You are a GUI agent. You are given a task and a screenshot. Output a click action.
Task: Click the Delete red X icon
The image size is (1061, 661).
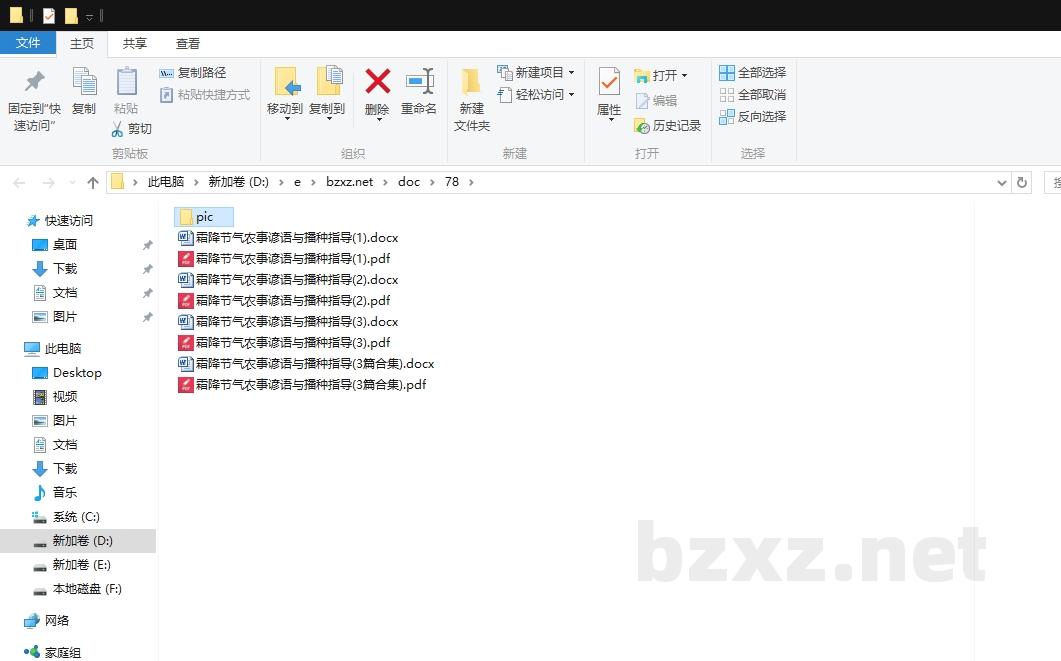(x=377, y=82)
